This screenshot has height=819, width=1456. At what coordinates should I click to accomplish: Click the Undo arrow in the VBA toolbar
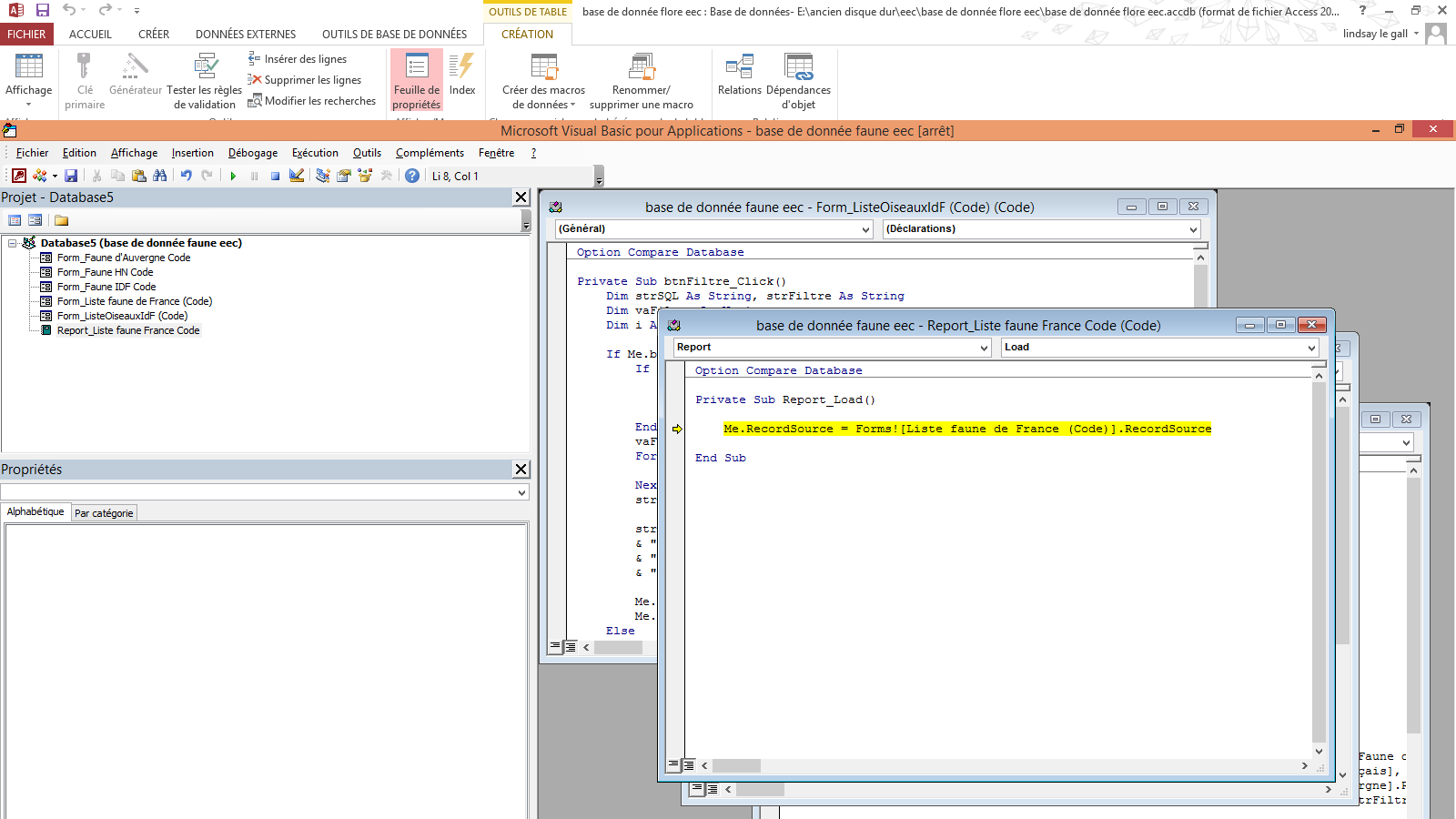tap(186, 176)
